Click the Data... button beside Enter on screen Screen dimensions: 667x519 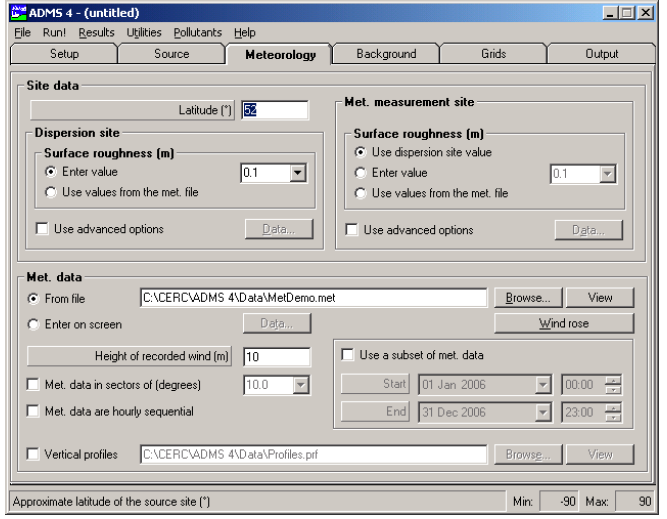click(277, 324)
